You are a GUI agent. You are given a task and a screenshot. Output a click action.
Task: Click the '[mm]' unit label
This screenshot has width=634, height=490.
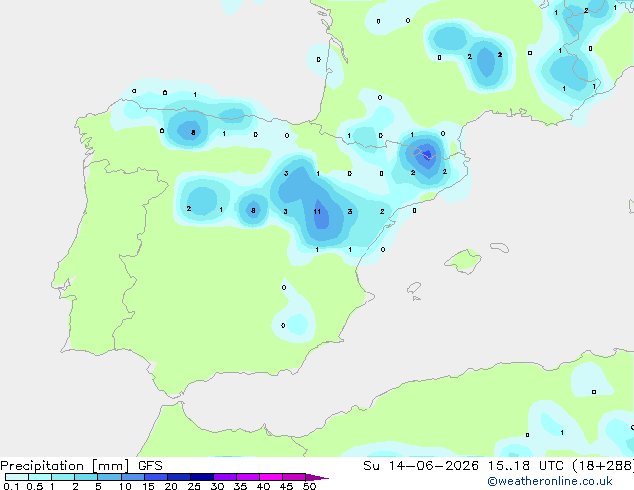(111, 466)
